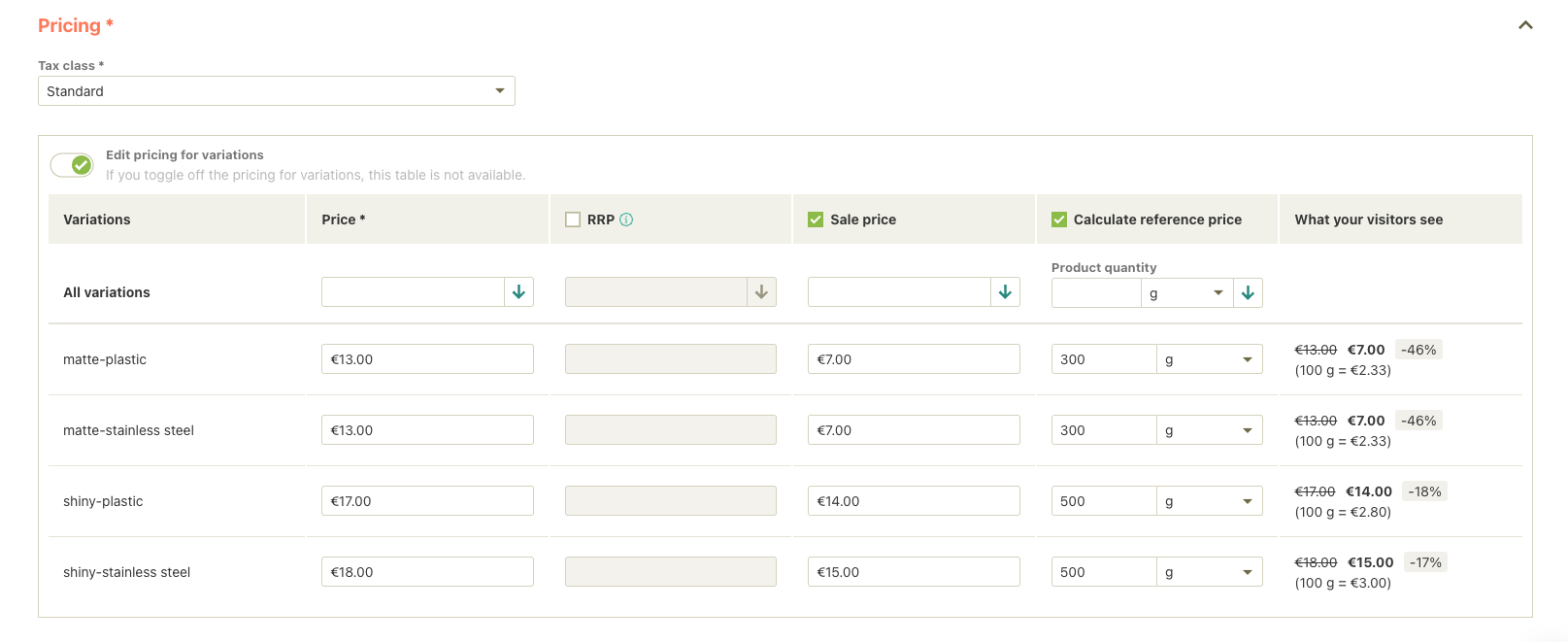Viewport: 1568px width, 642px height.
Task: Click matte-plastic quantity field 300
Action: click(1104, 359)
